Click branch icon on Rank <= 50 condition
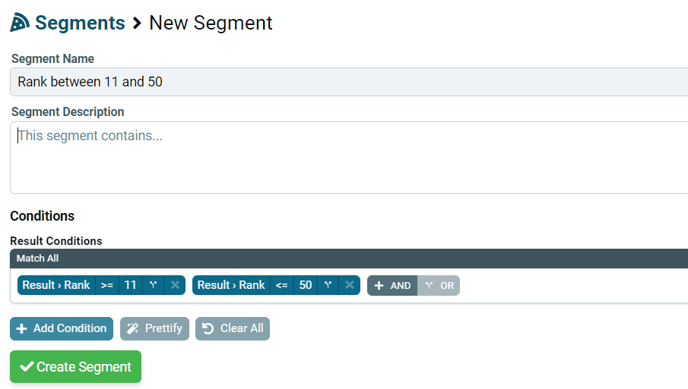 point(328,285)
